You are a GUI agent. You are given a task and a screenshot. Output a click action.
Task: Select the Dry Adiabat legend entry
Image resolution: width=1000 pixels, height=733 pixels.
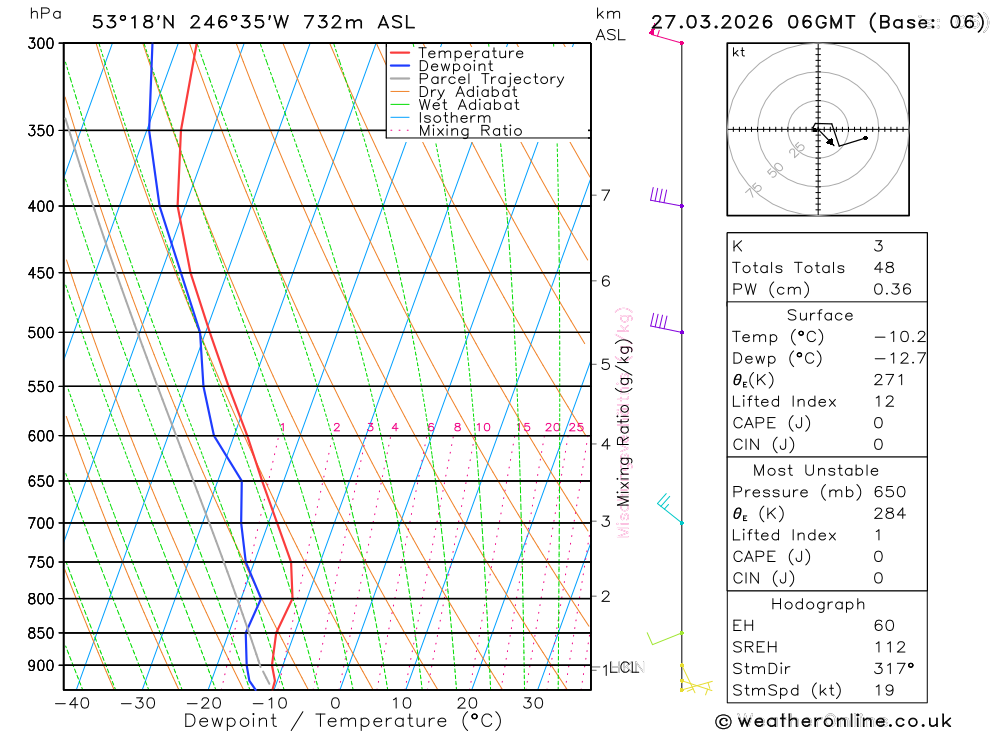(453, 92)
